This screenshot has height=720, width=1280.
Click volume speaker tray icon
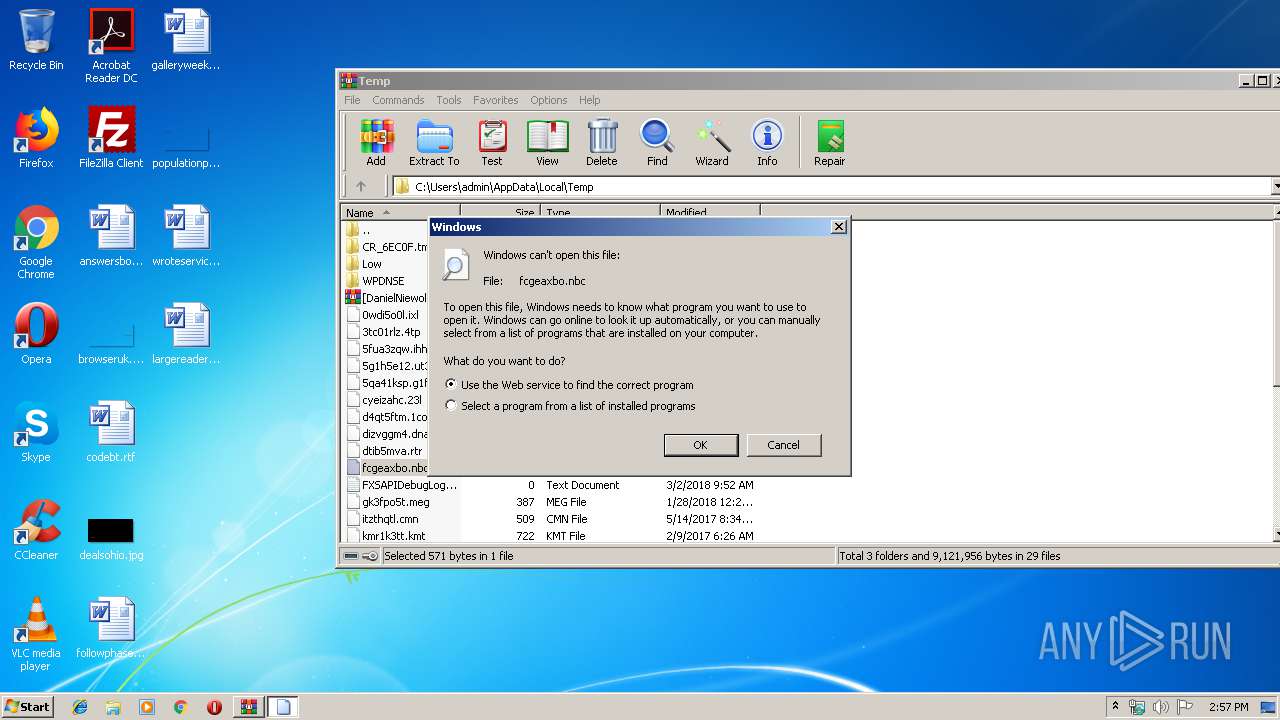[1161, 707]
